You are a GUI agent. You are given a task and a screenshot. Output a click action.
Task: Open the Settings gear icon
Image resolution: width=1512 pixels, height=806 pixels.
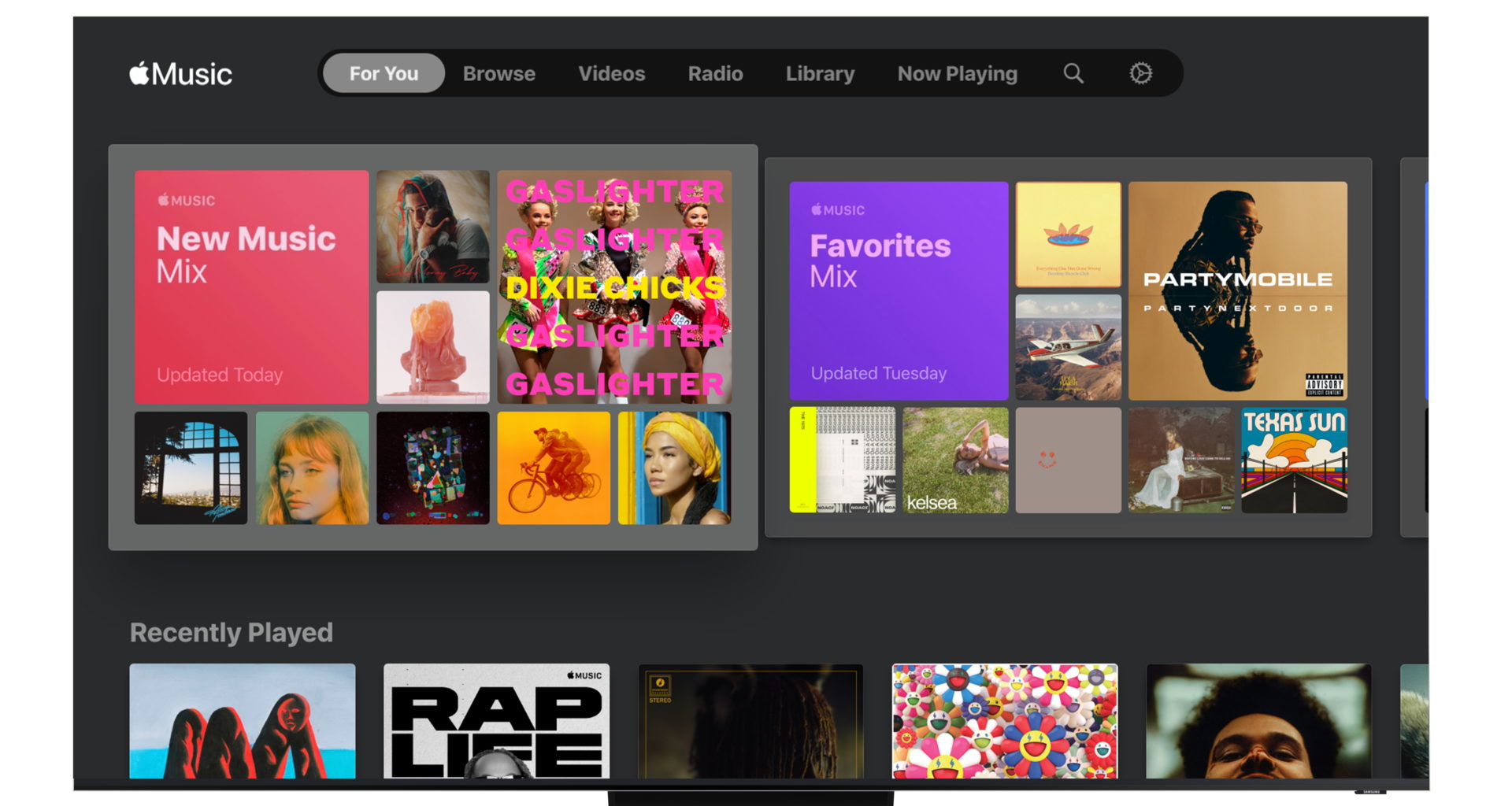[x=1140, y=73]
